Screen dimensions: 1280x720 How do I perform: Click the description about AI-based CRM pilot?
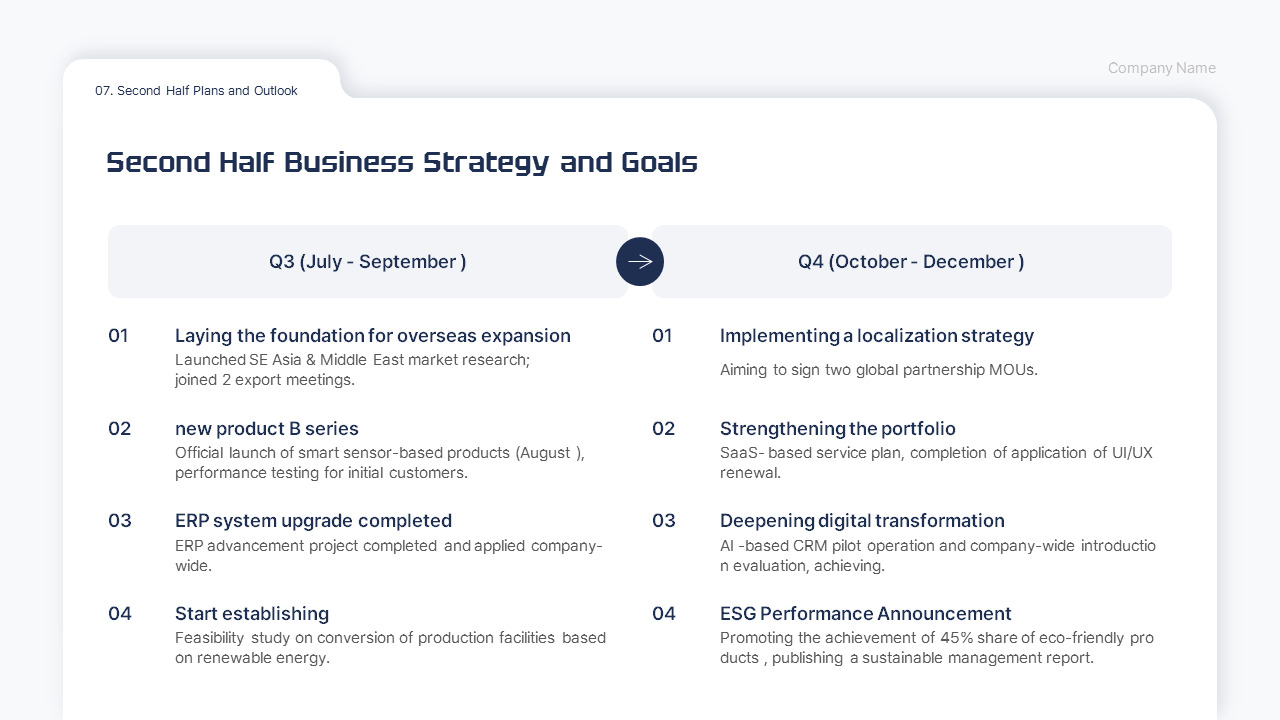[x=937, y=556]
